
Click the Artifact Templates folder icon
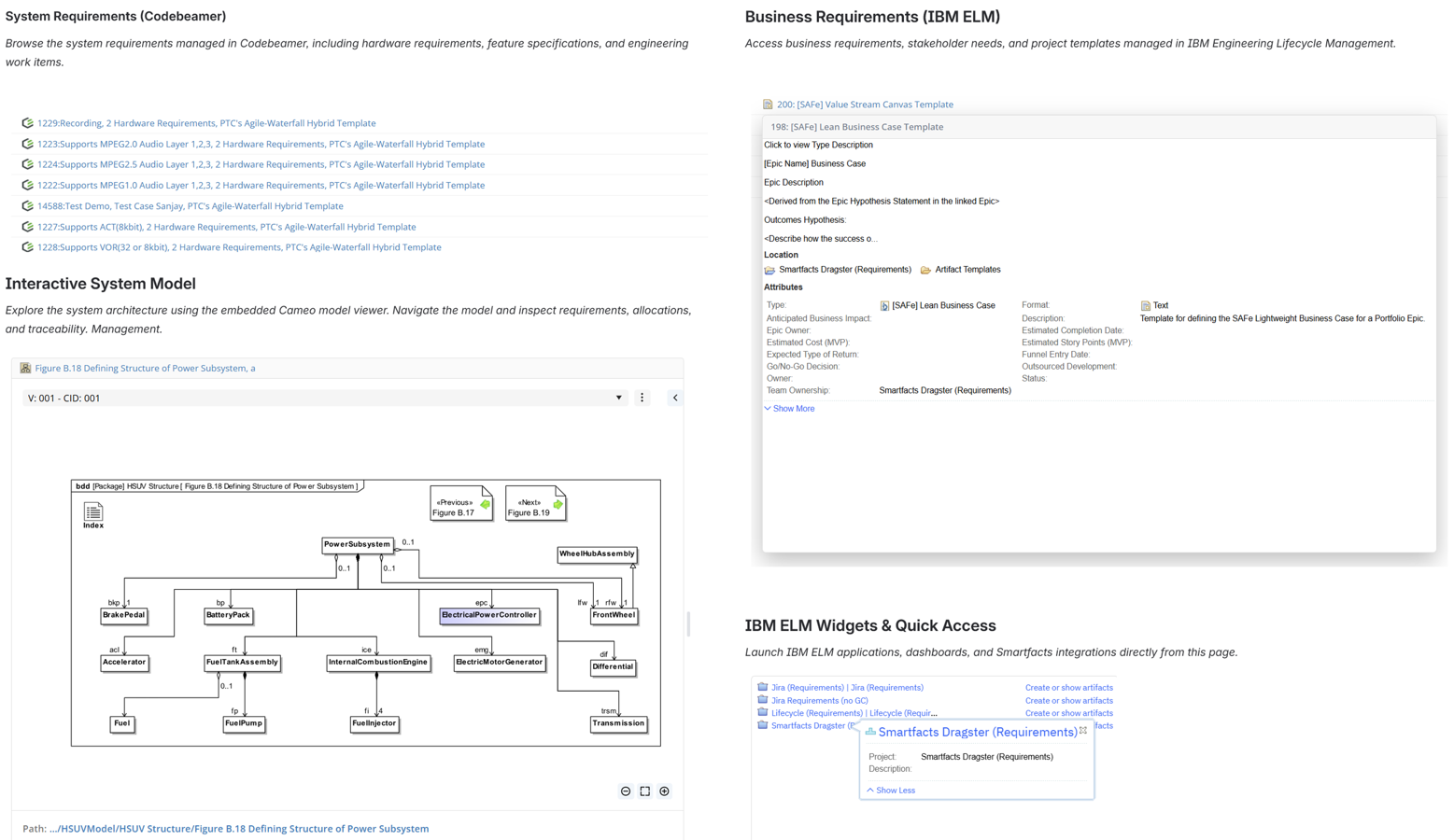[925, 270]
